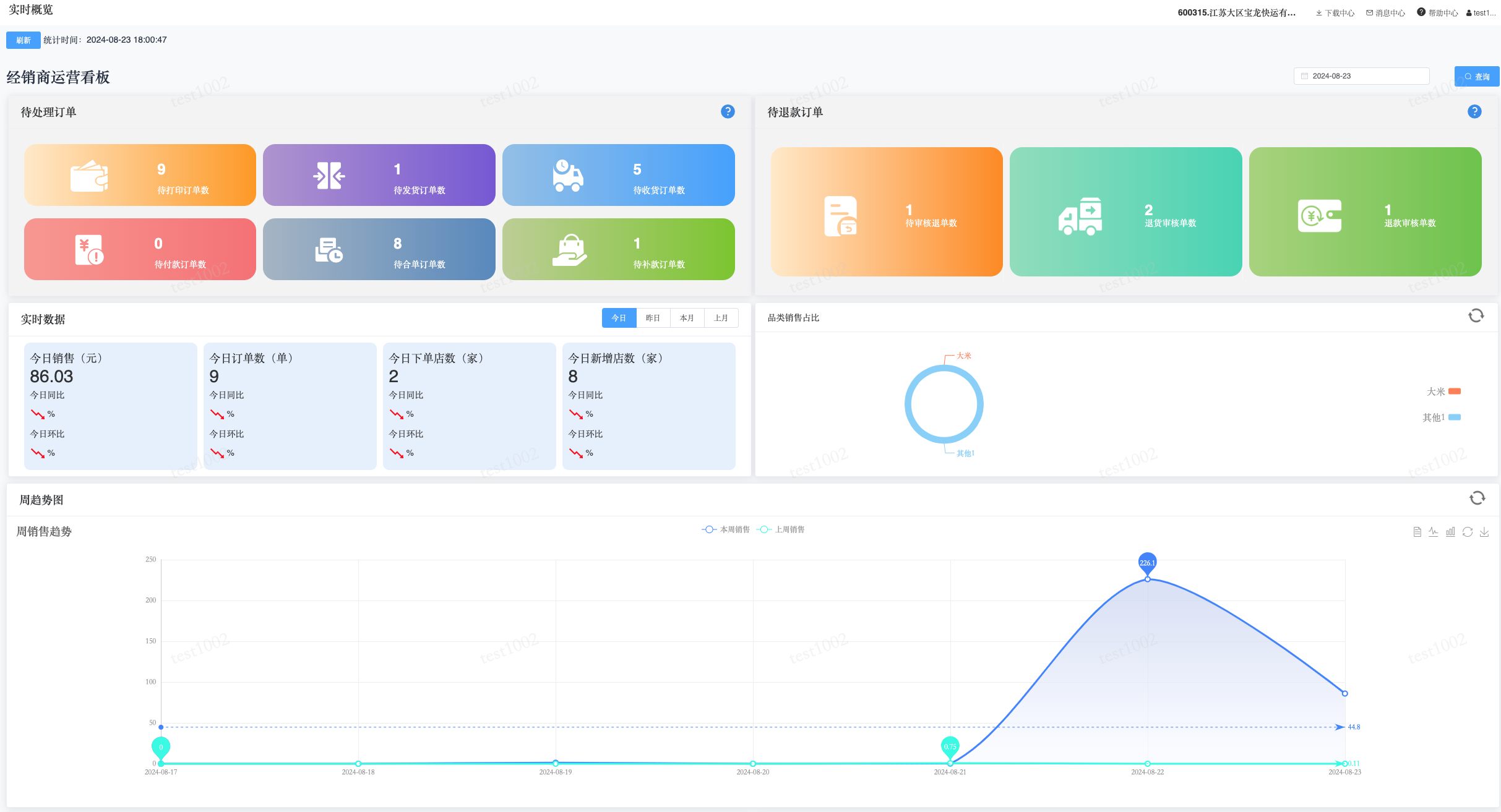Open the date picker showing 2024-08-23
Screen dimensions: 1501x812
coord(1361,76)
